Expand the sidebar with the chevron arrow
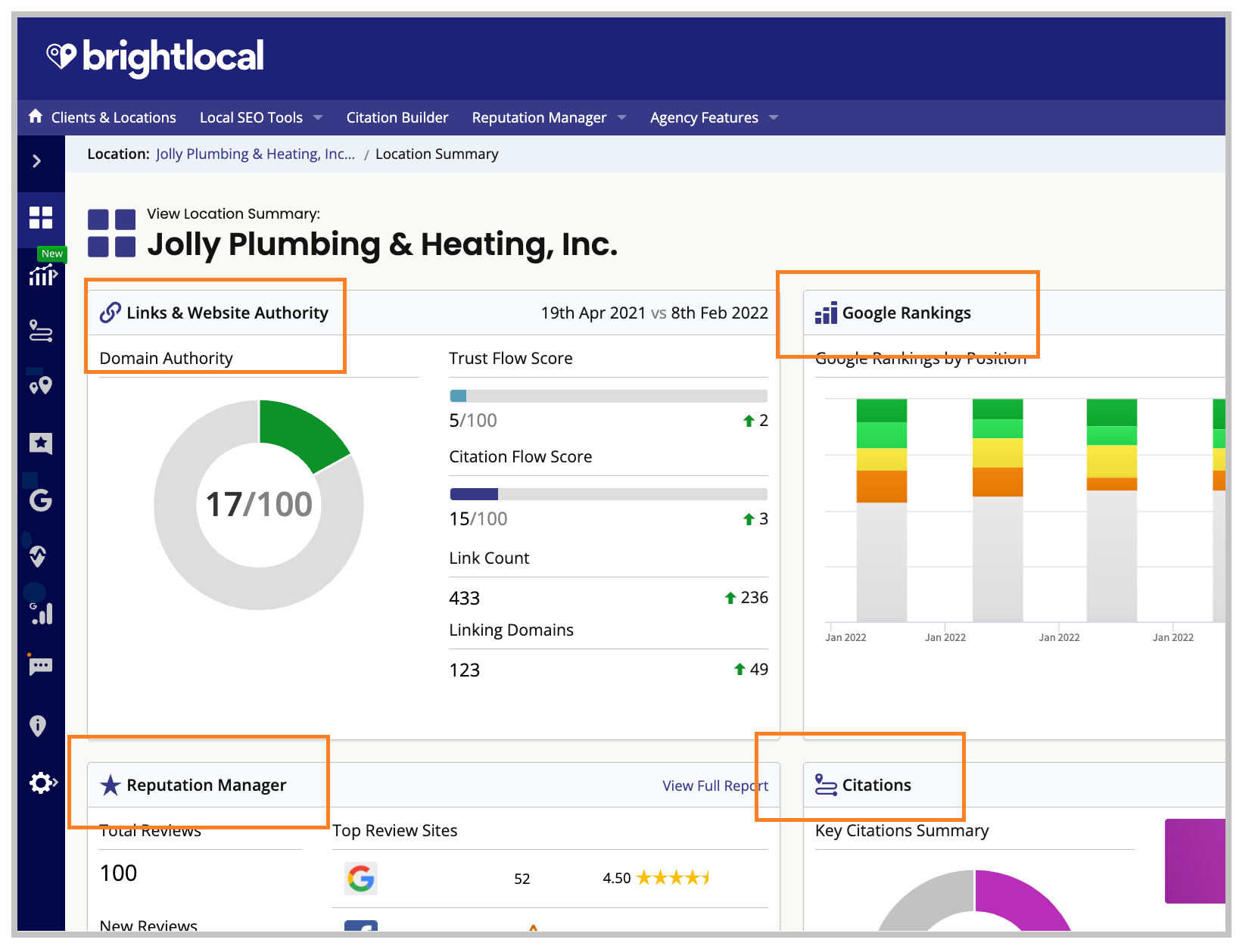The width and height of the screenshot is (1258, 952). 37,161
